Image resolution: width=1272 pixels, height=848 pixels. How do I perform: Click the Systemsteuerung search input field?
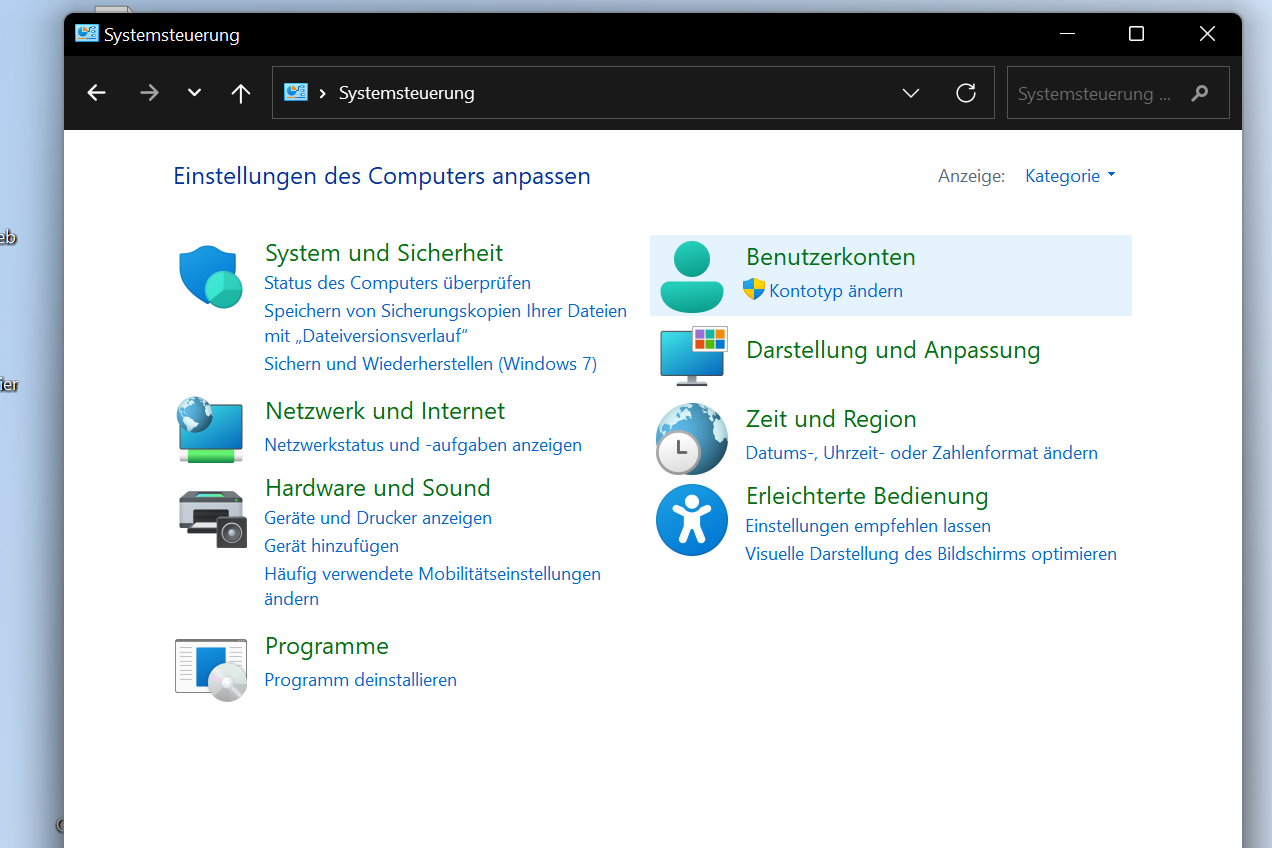click(x=1095, y=94)
